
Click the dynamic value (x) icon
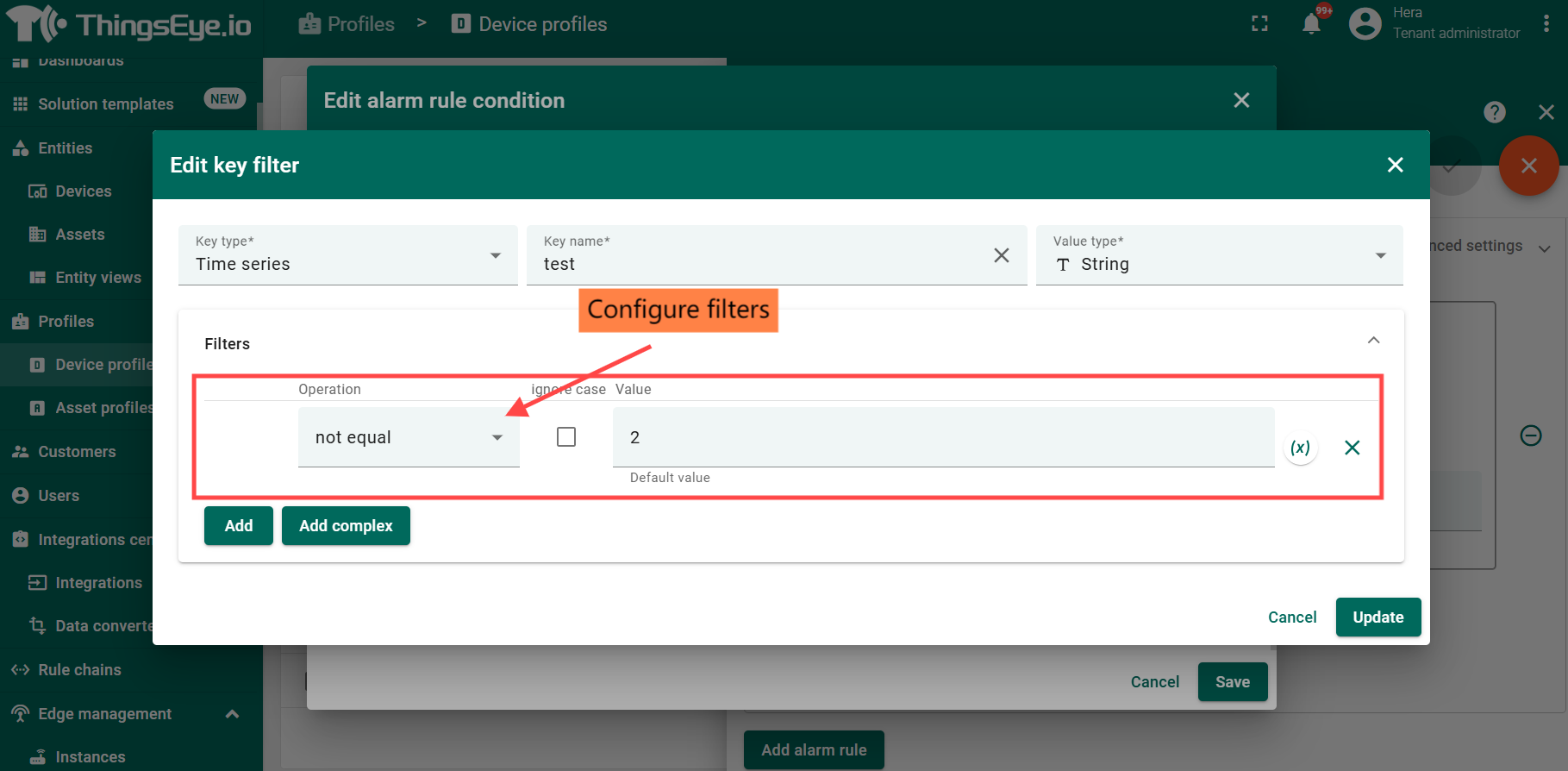pos(1300,448)
